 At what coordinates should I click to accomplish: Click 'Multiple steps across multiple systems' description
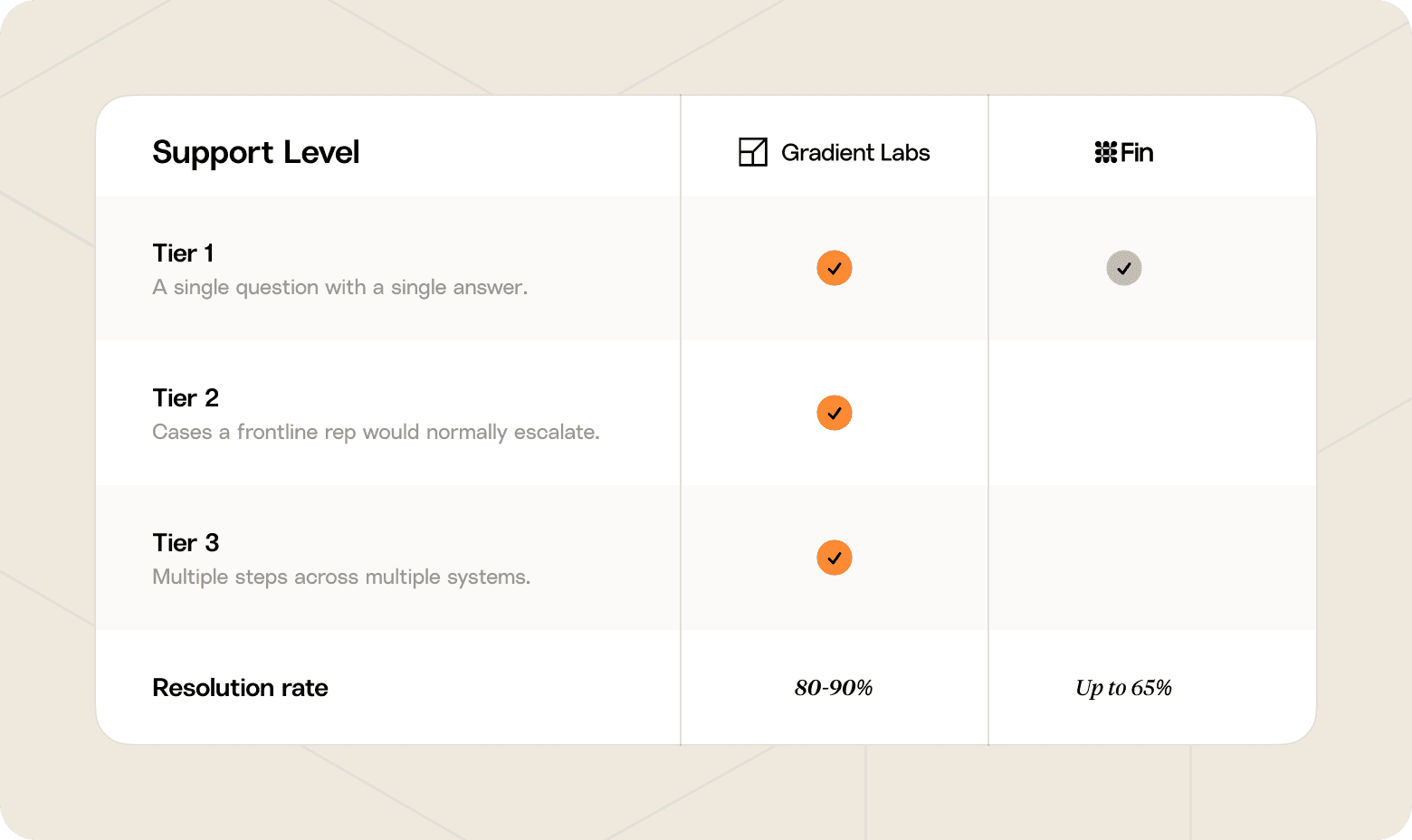(x=341, y=577)
